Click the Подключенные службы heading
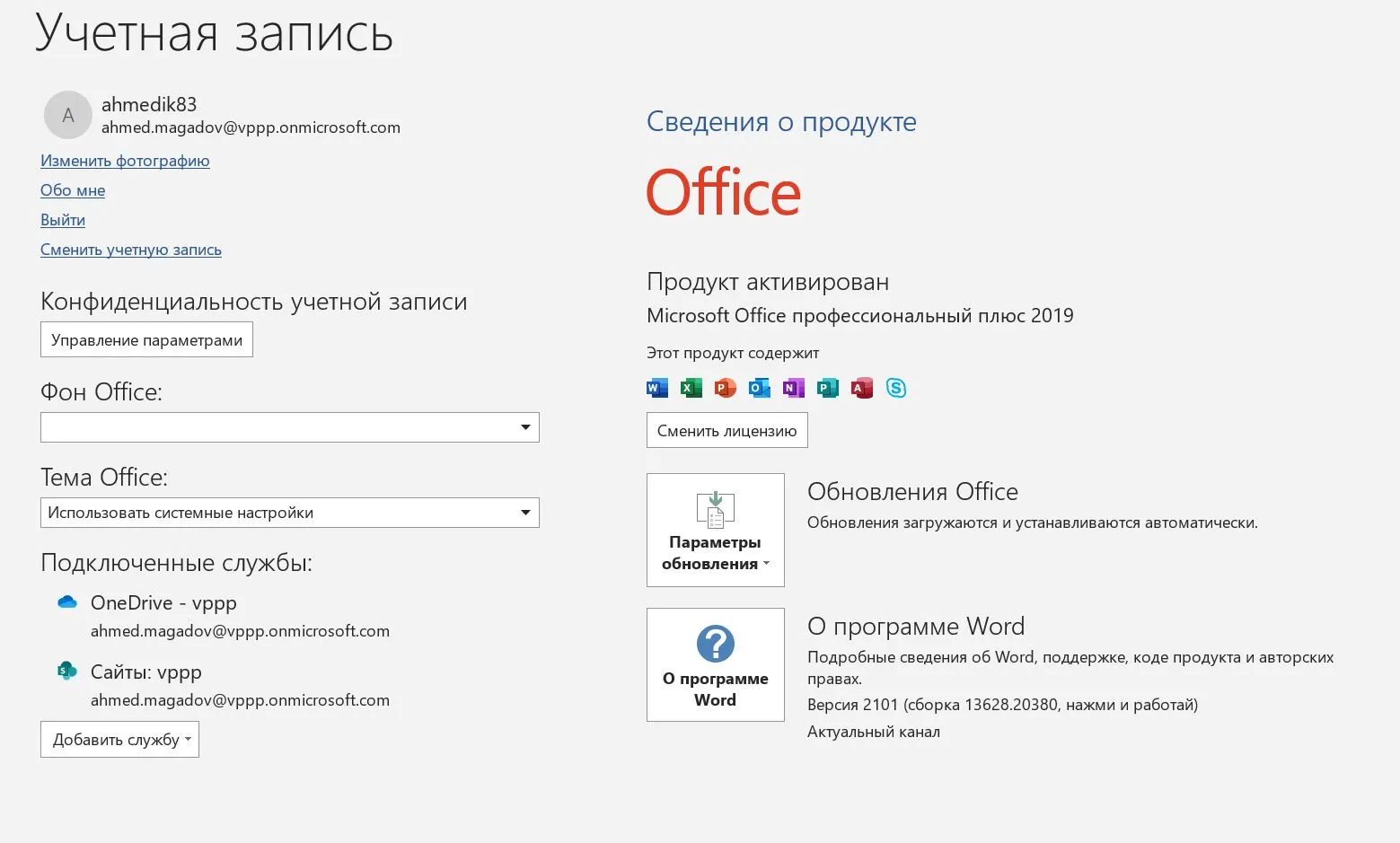 coord(176,563)
